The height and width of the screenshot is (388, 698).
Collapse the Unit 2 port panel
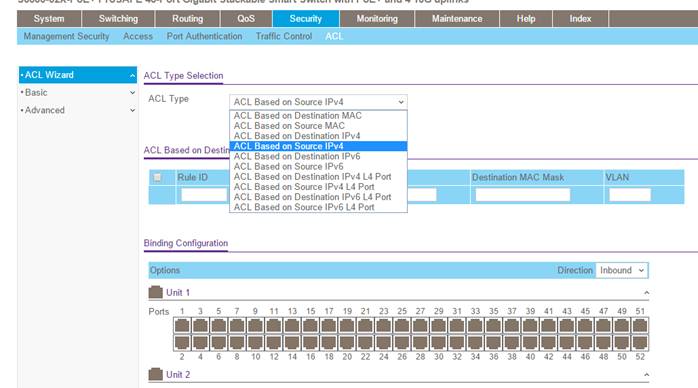pos(646,375)
